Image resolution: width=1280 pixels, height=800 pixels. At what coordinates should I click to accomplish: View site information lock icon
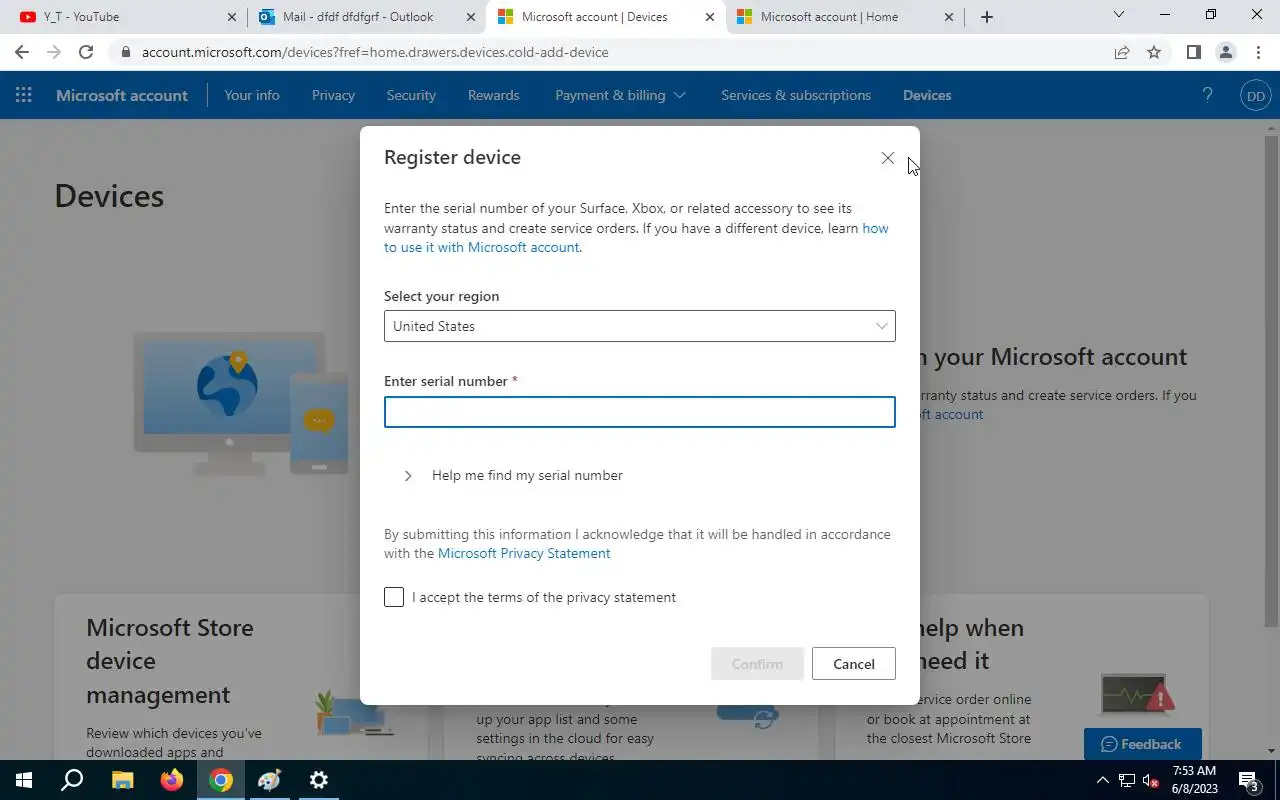pos(124,52)
